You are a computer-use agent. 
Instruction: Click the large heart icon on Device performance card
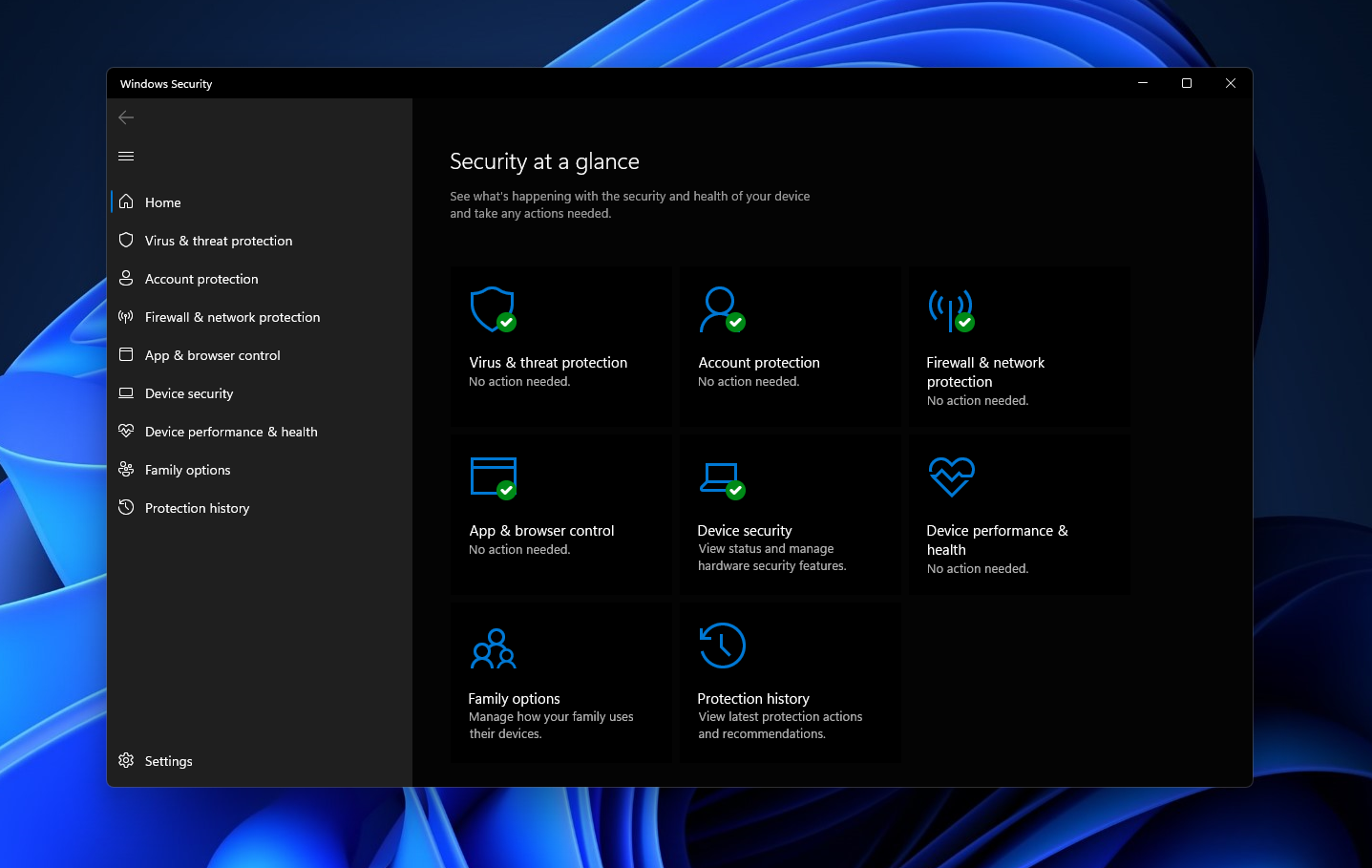951,476
